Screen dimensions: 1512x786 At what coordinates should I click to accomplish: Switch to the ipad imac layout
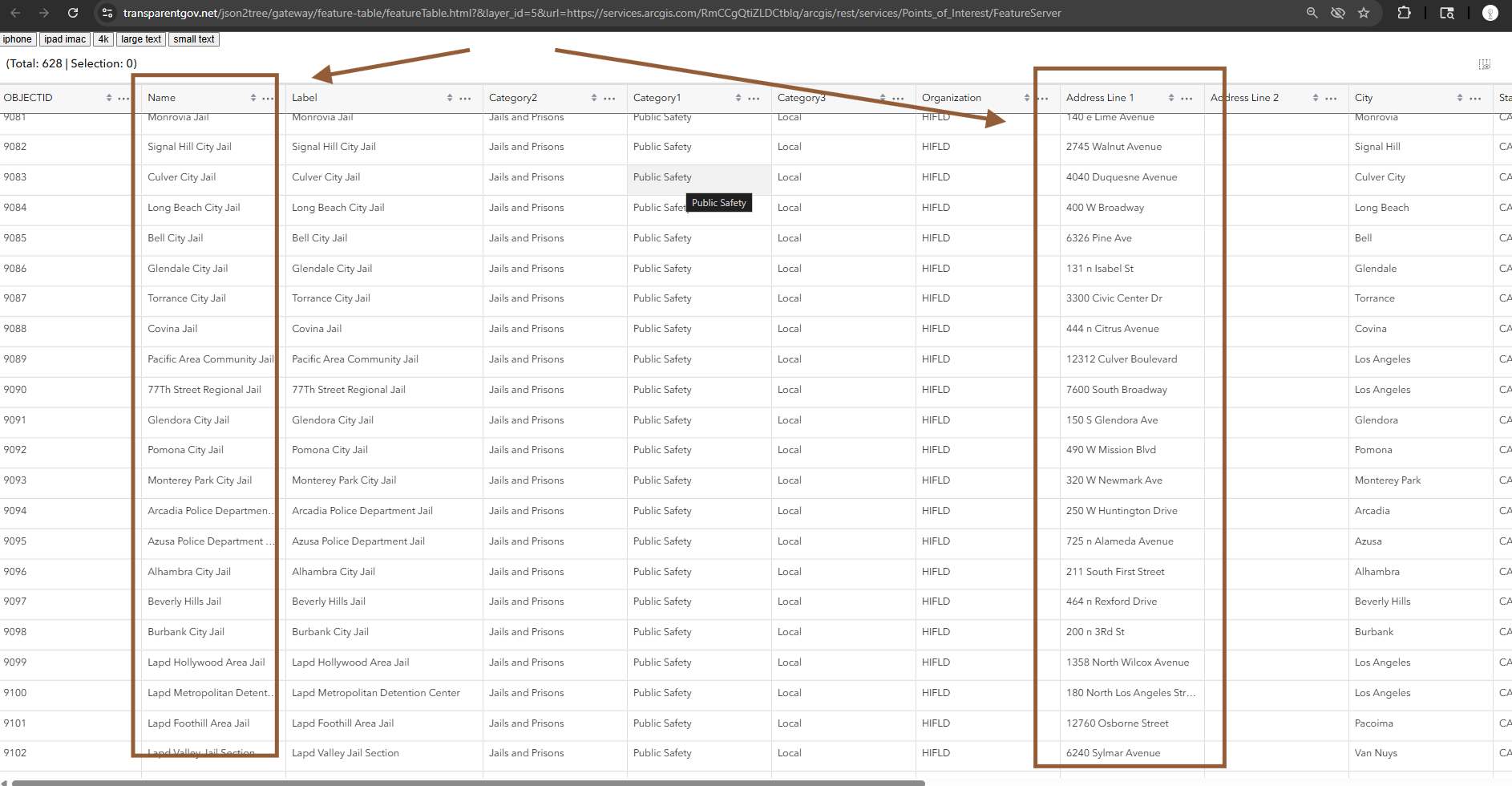click(x=65, y=39)
